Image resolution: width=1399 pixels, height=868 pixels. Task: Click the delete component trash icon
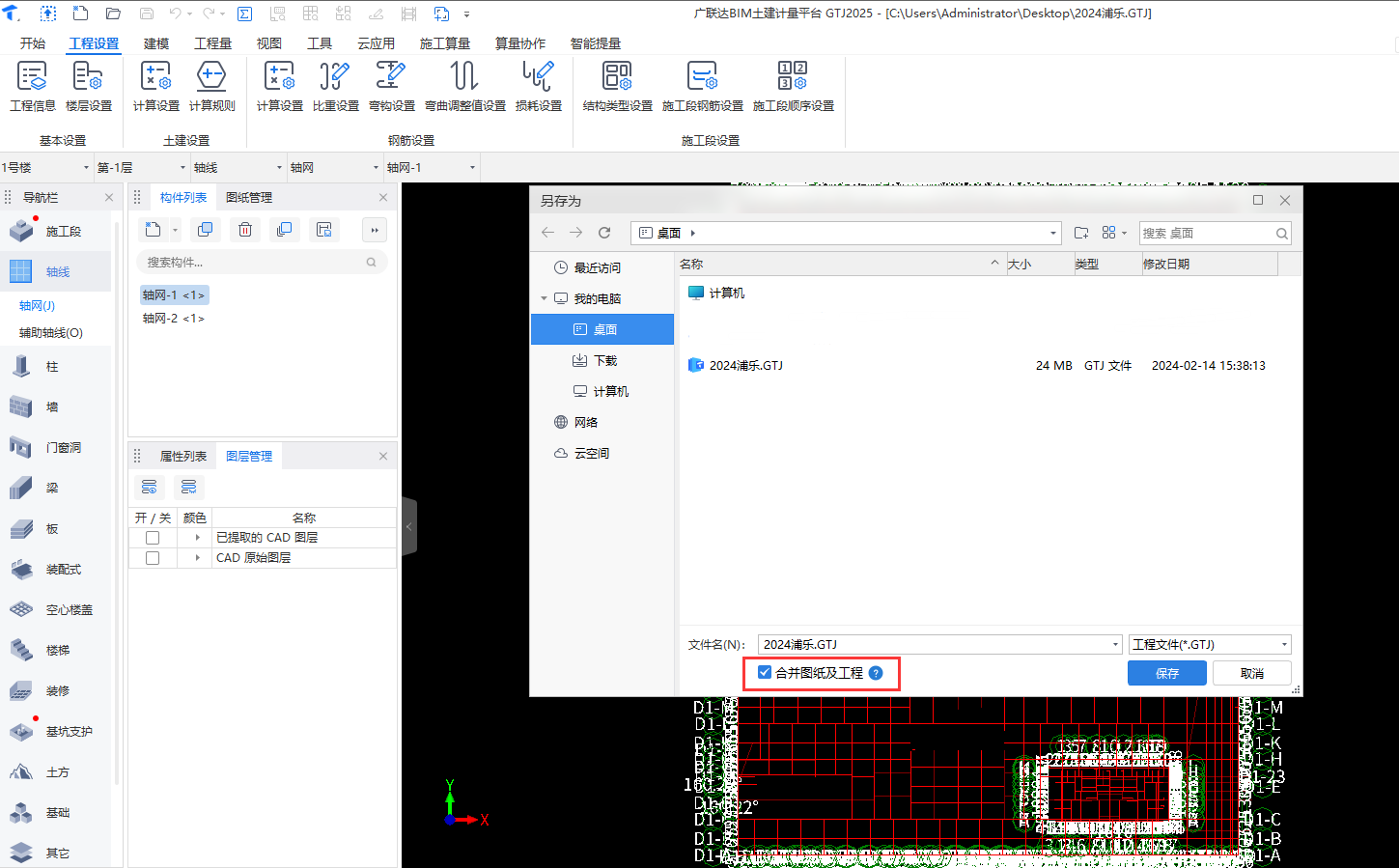(x=245, y=230)
